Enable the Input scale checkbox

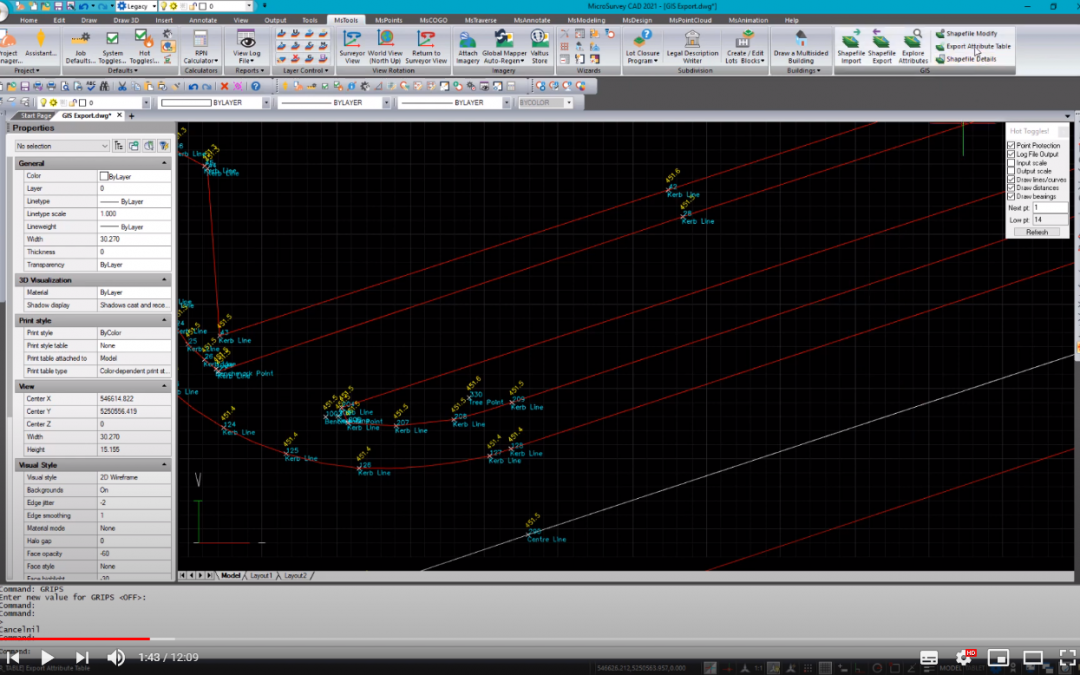1011,163
